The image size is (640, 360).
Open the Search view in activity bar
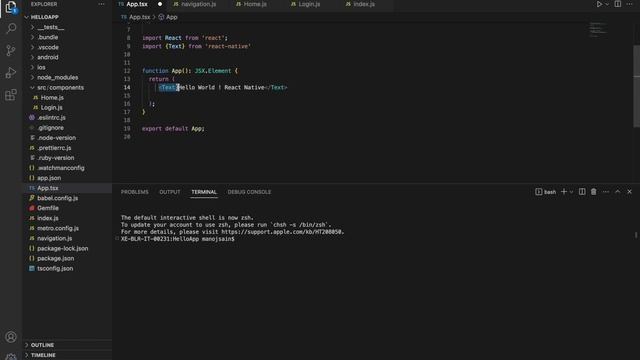click(11, 28)
